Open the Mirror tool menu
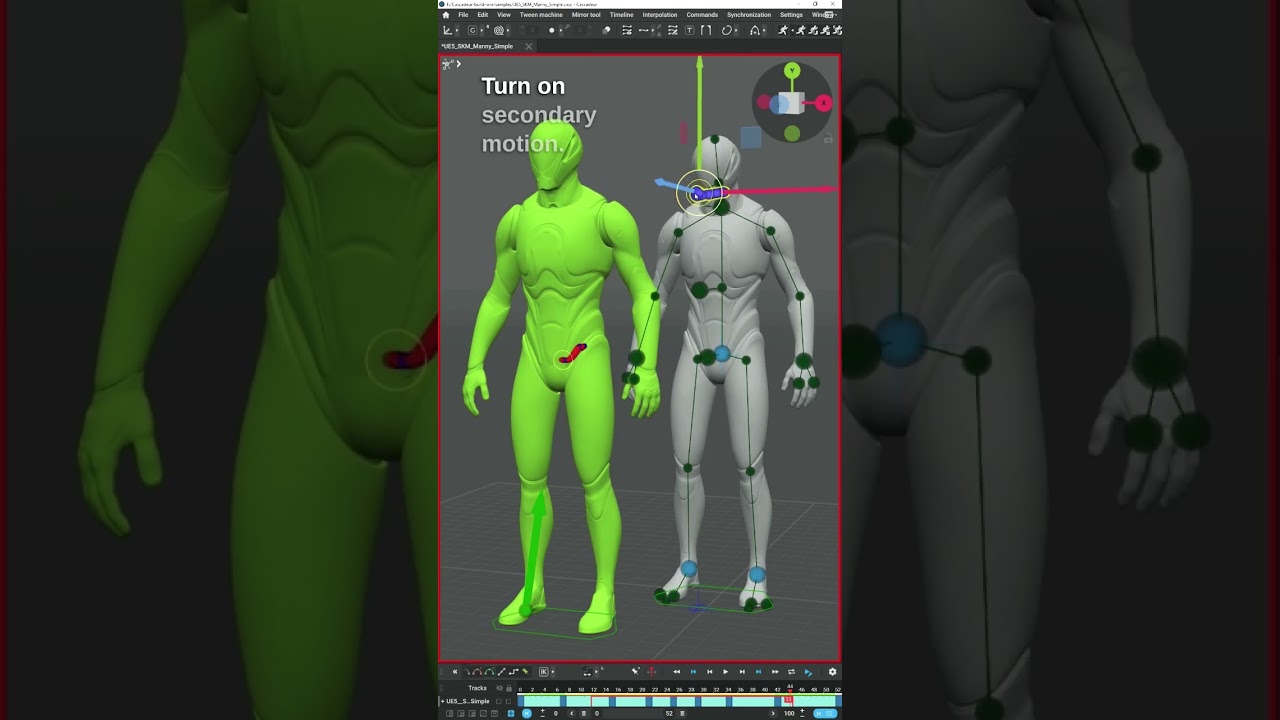This screenshot has width=1280, height=720. 586,15
